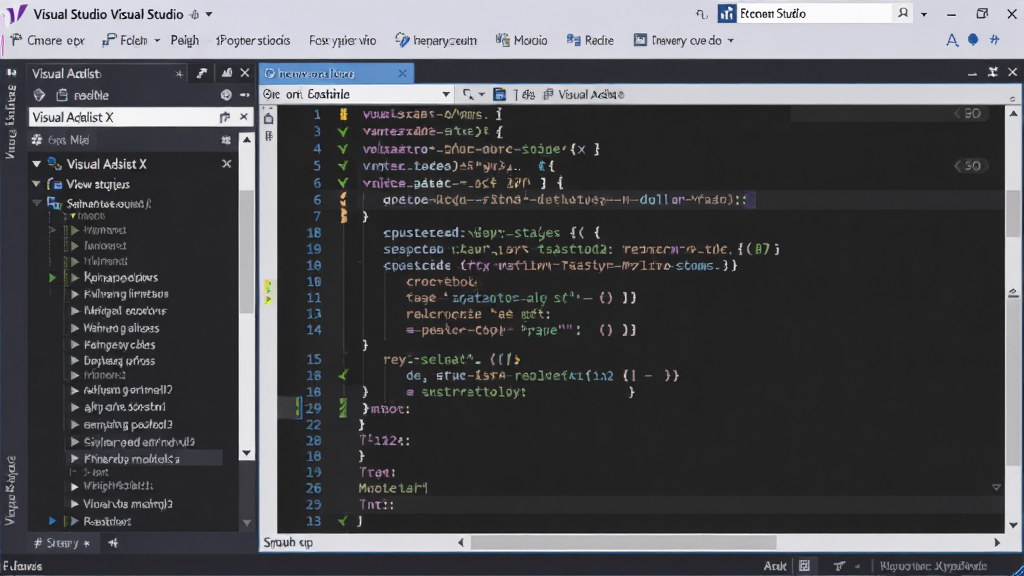Screen dimensions: 1024x576
Task: Click the editor horizontal scrollbar thumb
Action: (x=623, y=543)
